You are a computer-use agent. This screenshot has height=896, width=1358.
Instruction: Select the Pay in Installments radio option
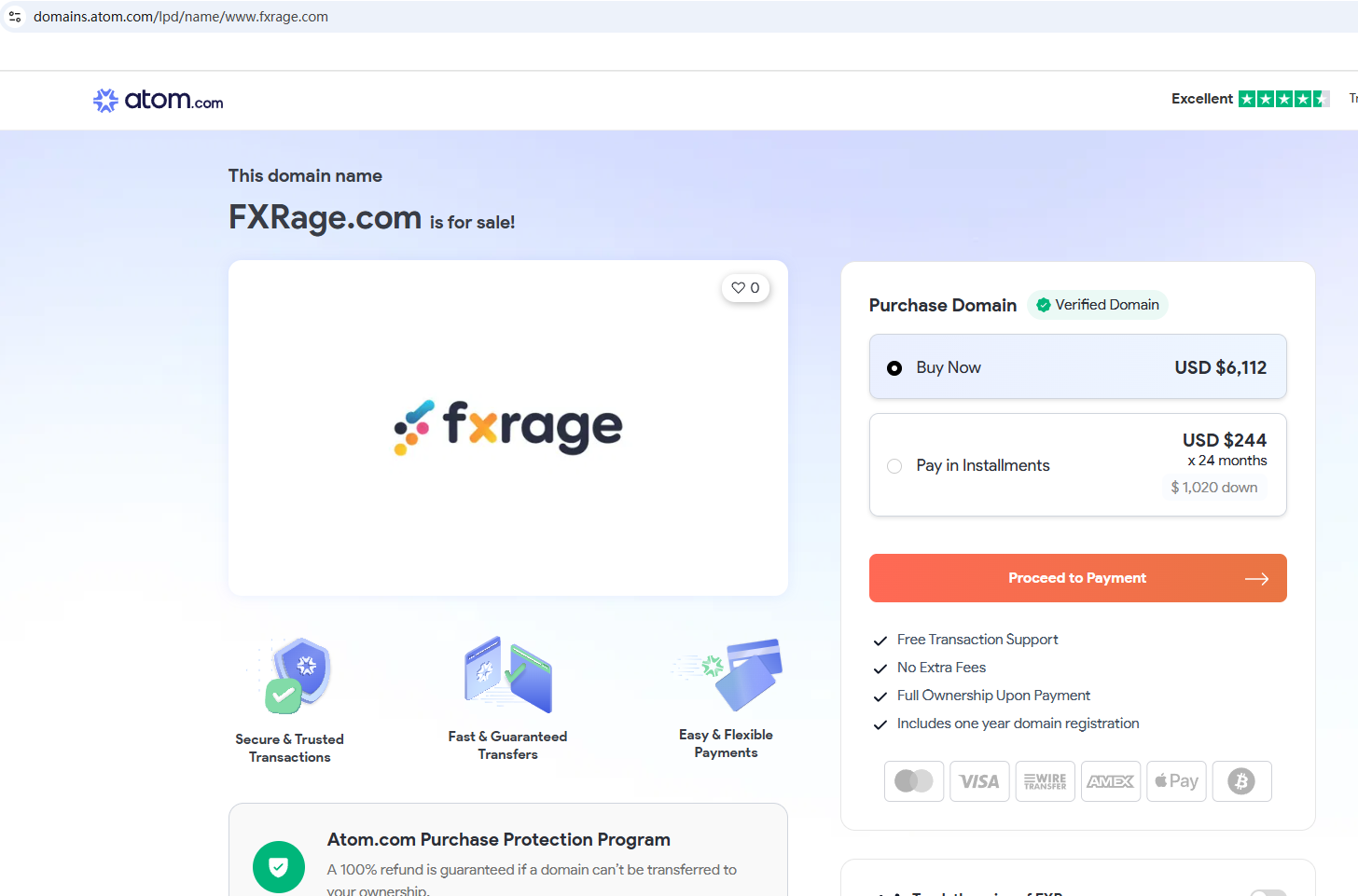[894, 466]
